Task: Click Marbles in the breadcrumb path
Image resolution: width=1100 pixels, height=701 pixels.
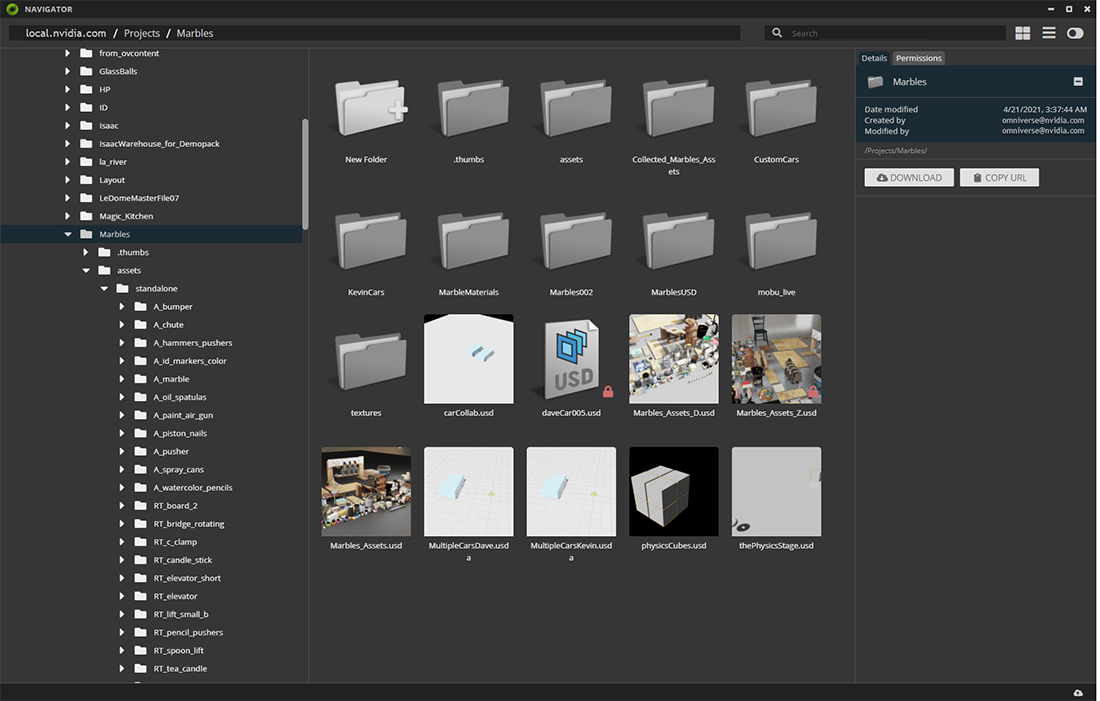Action: (195, 33)
